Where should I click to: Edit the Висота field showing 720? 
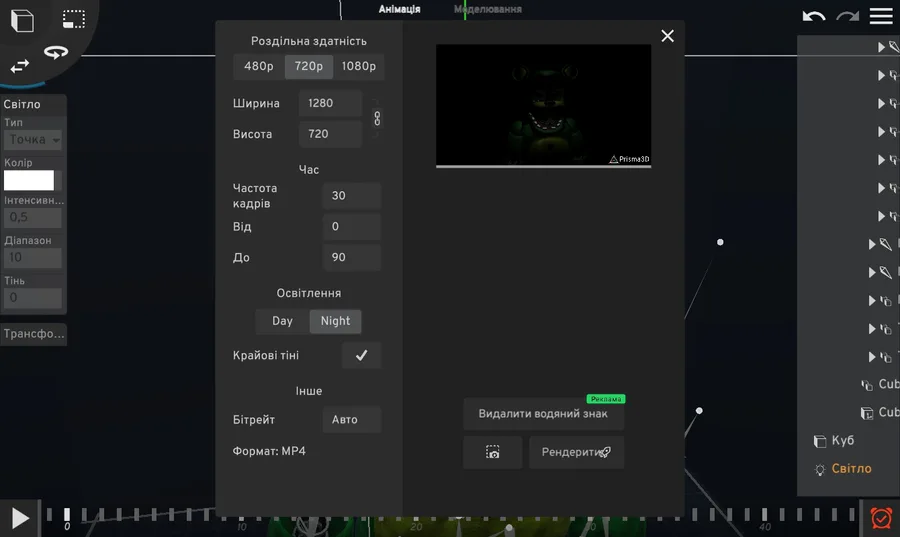point(331,134)
